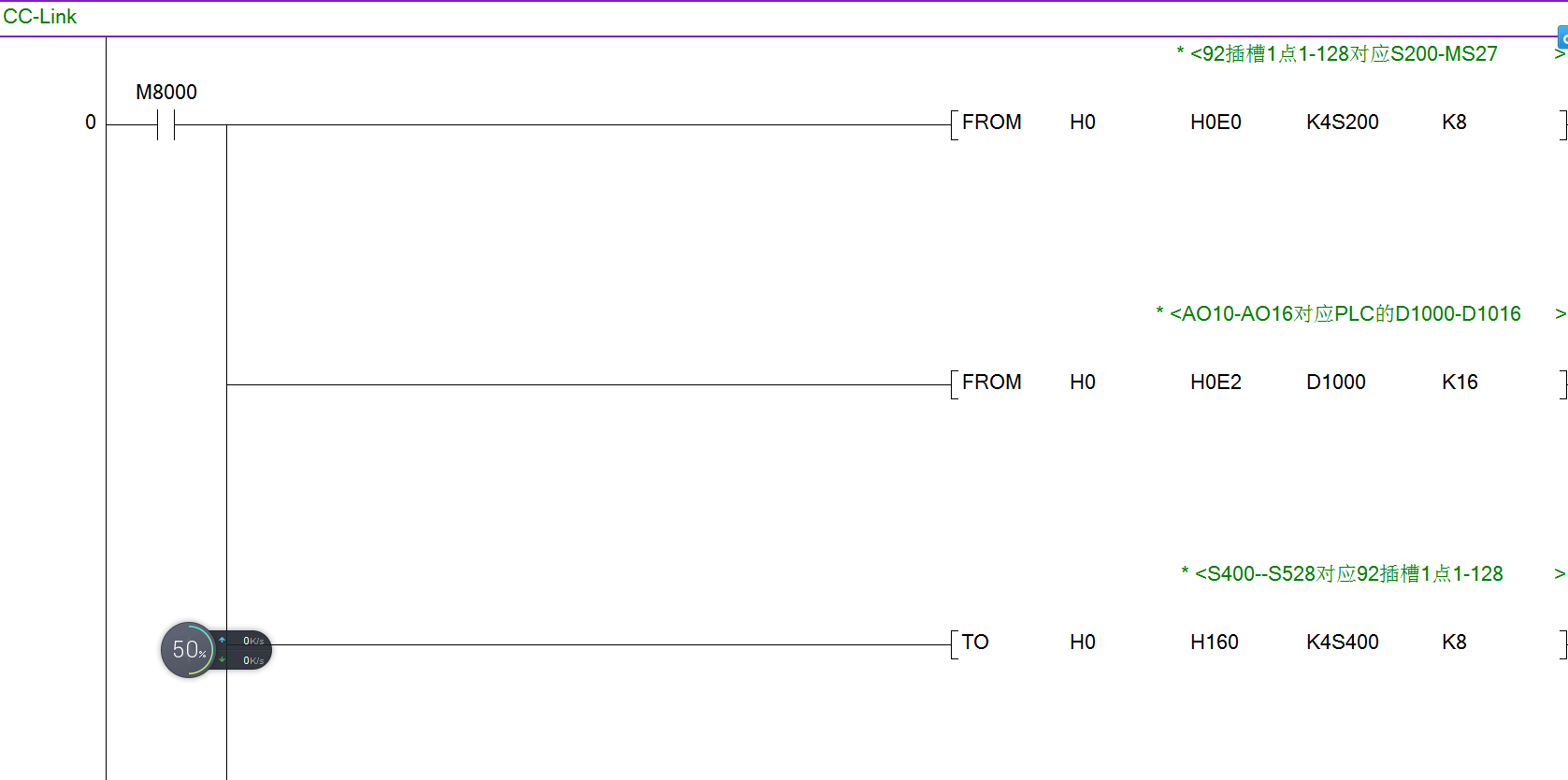This screenshot has height=780, width=1568.
Task: Click the CC-Link title label
Action: [x=40, y=17]
